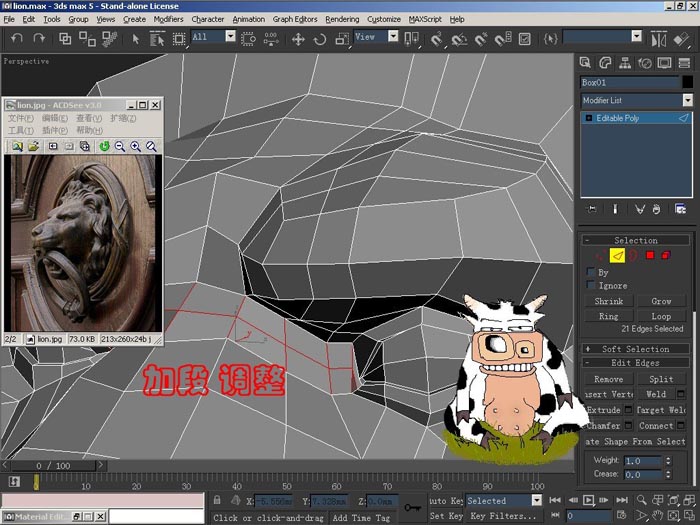Screen dimensions: 700x525
Task: Click the Grow selection button
Action: (661, 301)
